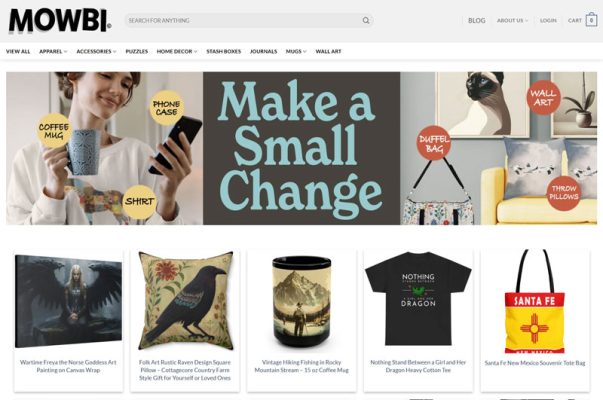Screen dimensions: 603x400
Task: Click the Phone Case yellow badge
Action: (167, 108)
